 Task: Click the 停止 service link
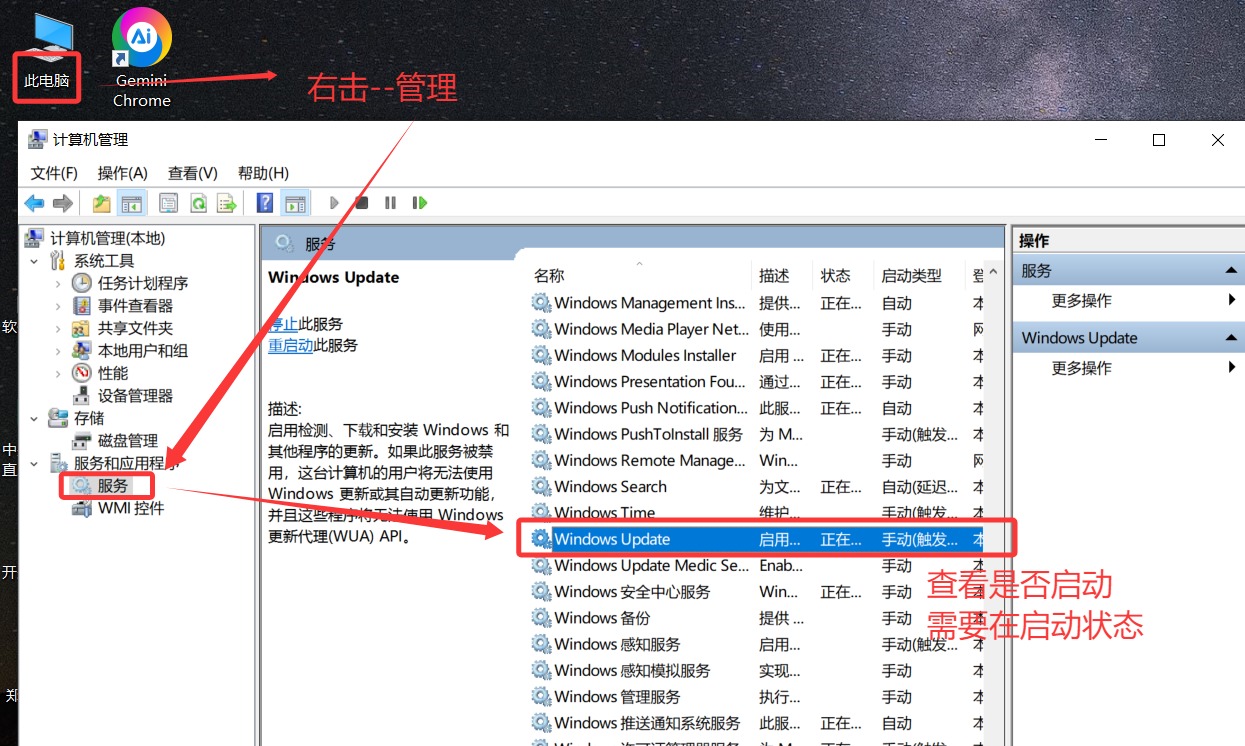283,324
